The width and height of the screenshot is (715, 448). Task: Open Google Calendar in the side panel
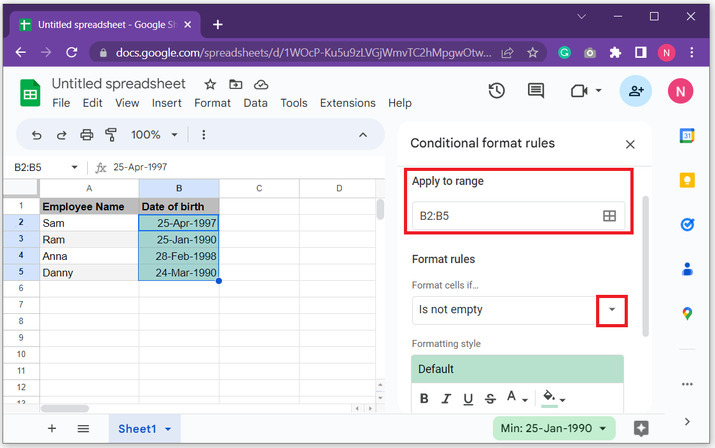click(687, 136)
